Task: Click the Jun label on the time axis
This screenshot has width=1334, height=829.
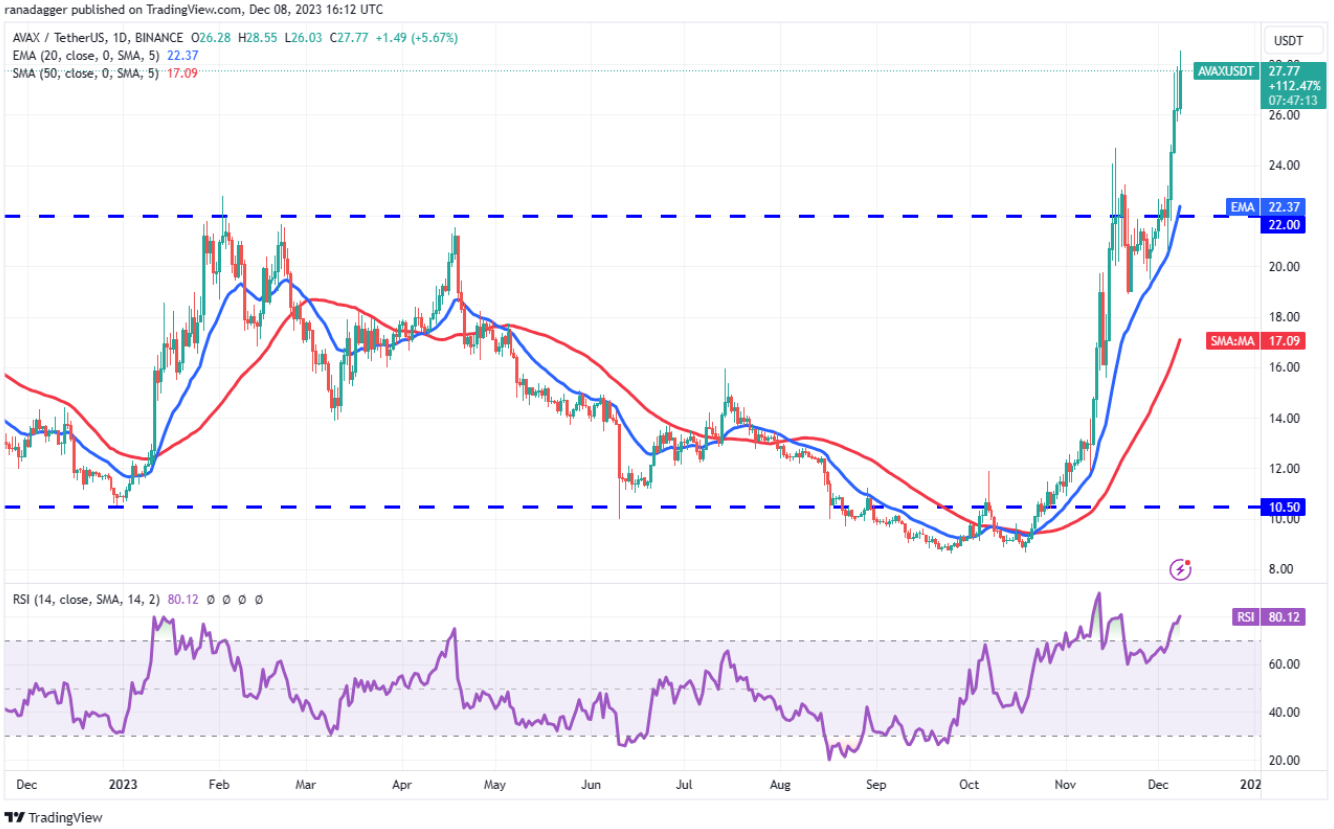Action: (x=592, y=786)
